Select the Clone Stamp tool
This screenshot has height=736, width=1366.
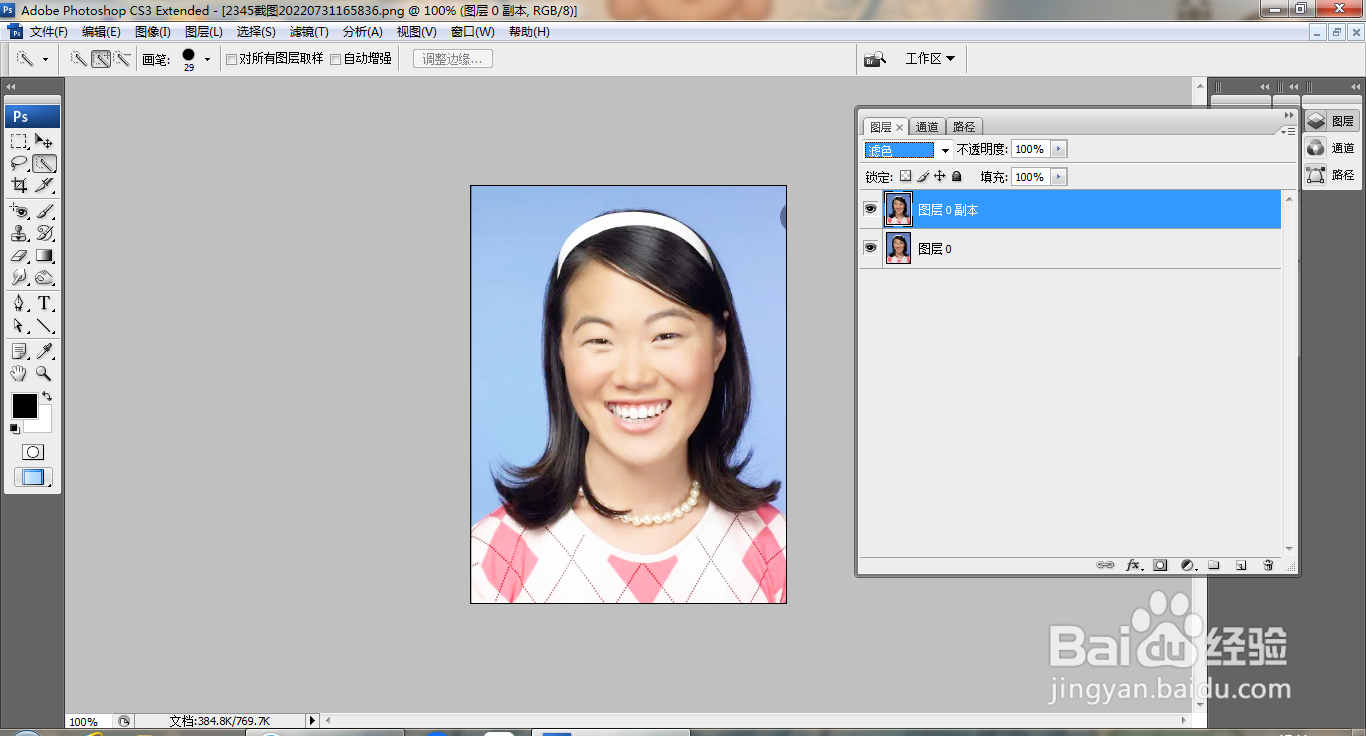click(19, 233)
